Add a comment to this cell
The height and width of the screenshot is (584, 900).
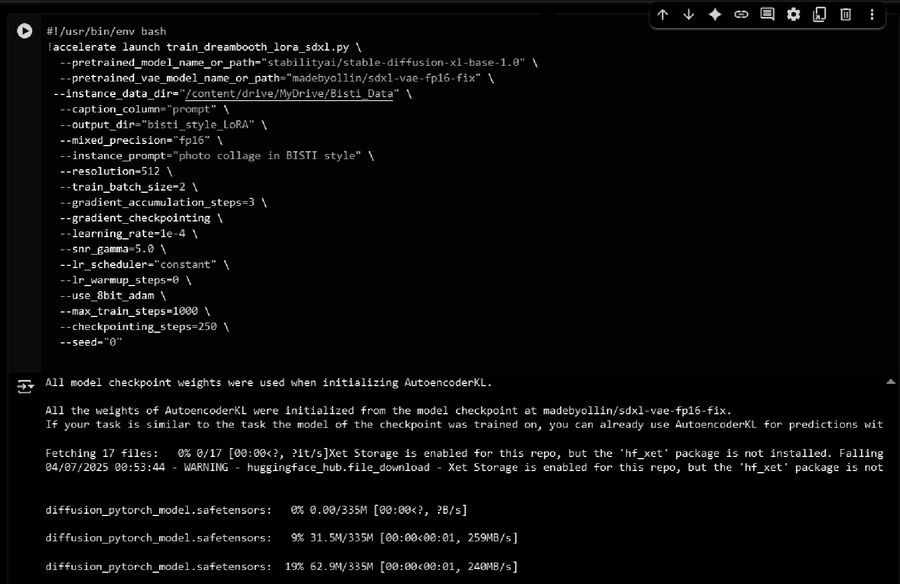(767, 15)
